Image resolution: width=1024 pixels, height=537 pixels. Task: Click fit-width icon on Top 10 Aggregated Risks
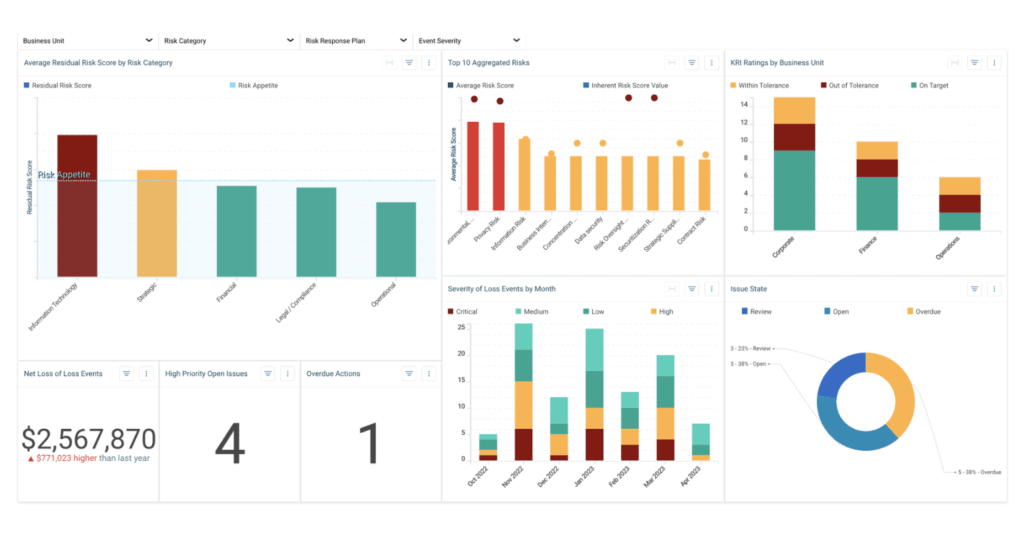(x=671, y=63)
